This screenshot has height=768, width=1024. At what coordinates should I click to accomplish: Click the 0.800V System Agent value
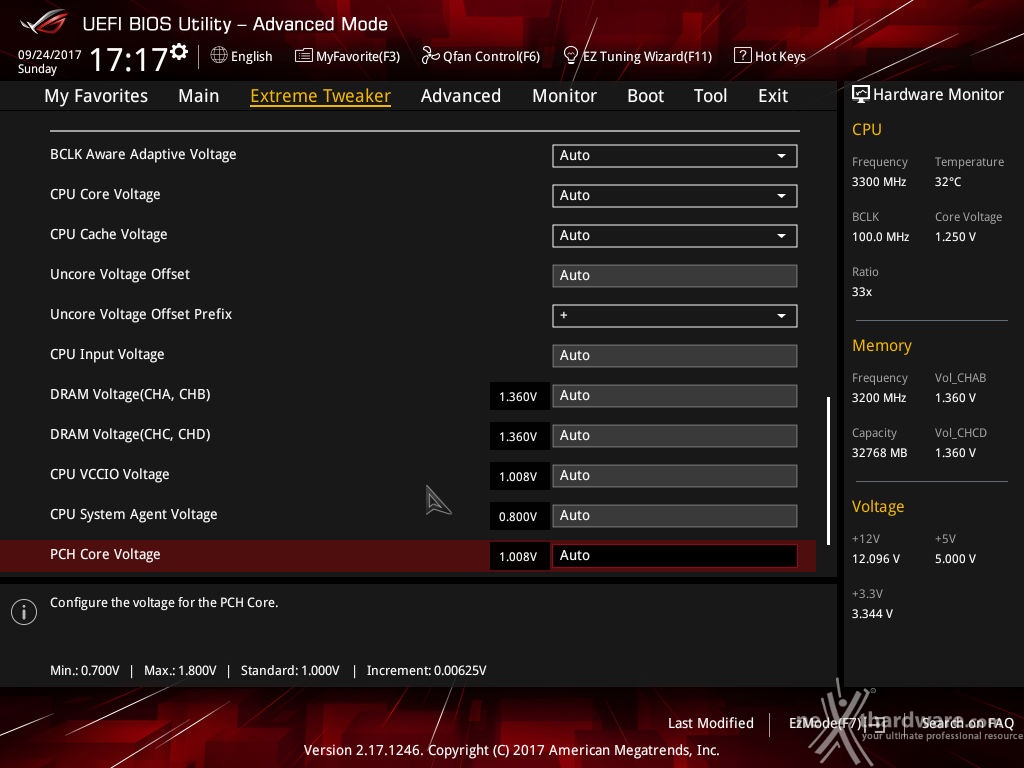coord(519,517)
